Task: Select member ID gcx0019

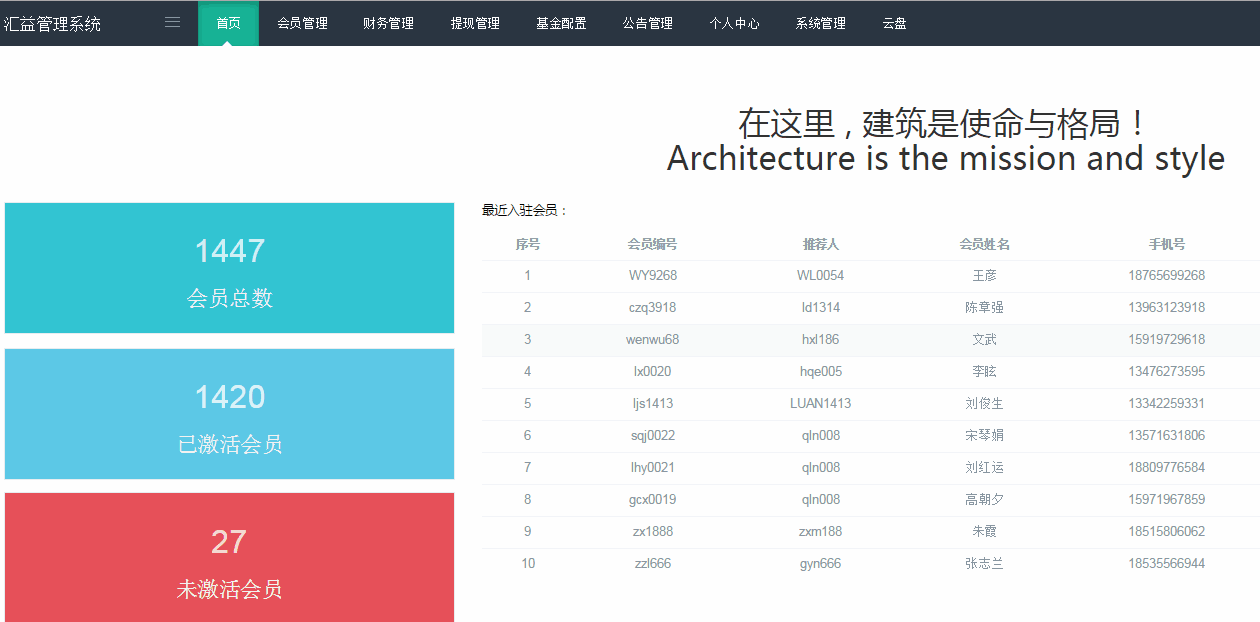Action: click(x=653, y=500)
